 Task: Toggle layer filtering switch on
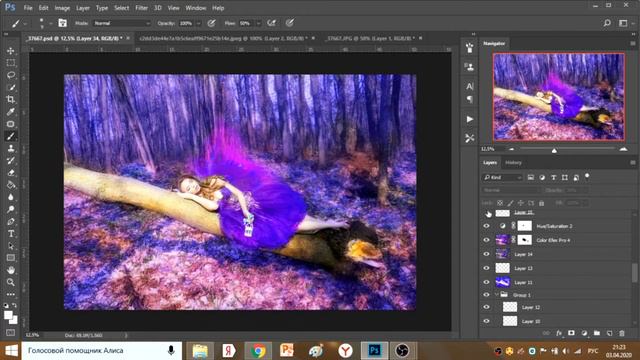(x=587, y=177)
